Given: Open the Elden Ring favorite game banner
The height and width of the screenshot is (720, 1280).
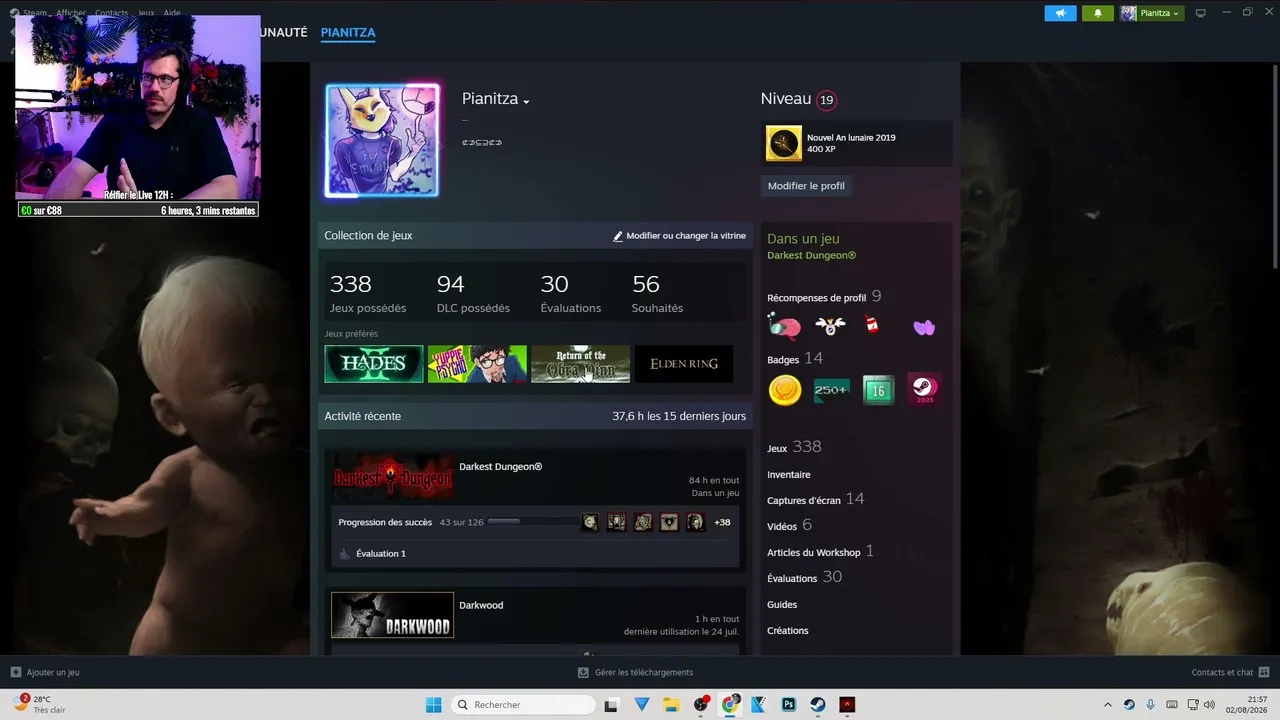Looking at the screenshot, I should 684,364.
